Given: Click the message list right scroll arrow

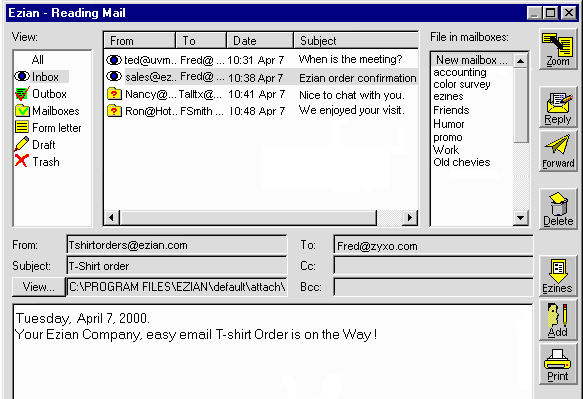Looking at the screenshot, I should [410, 217].
